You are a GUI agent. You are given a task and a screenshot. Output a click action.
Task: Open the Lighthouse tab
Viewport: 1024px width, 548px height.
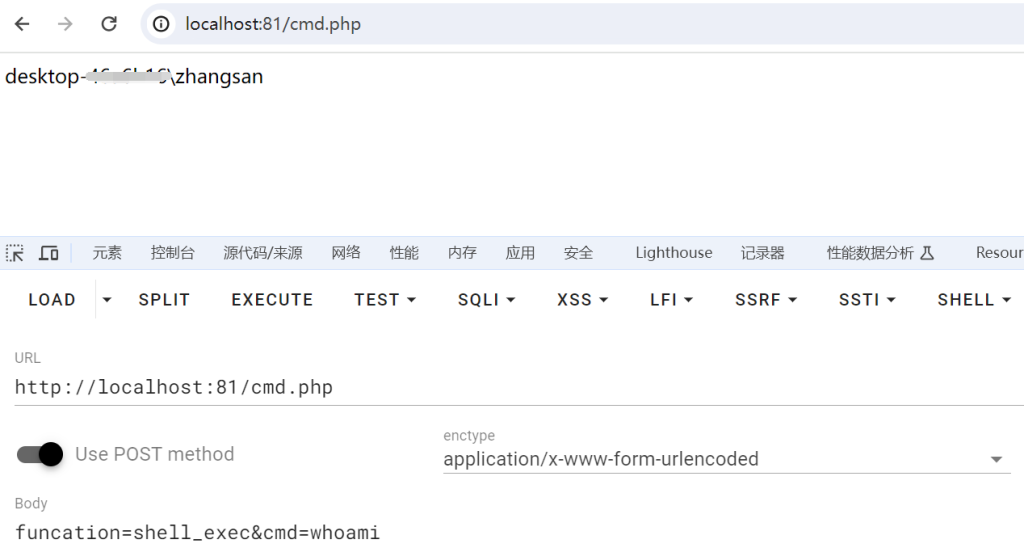point(674,253)
